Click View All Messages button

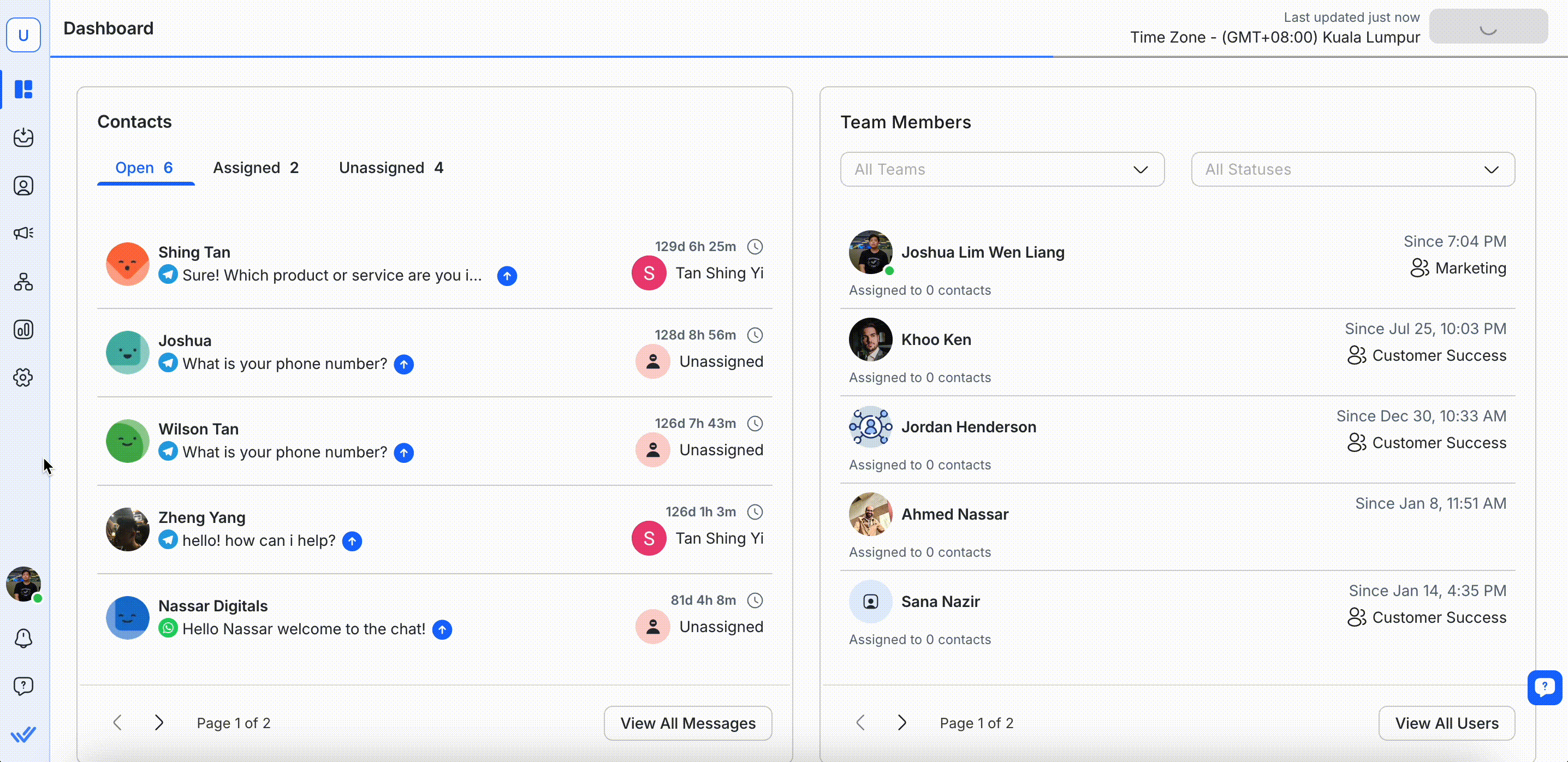[687, 723]
